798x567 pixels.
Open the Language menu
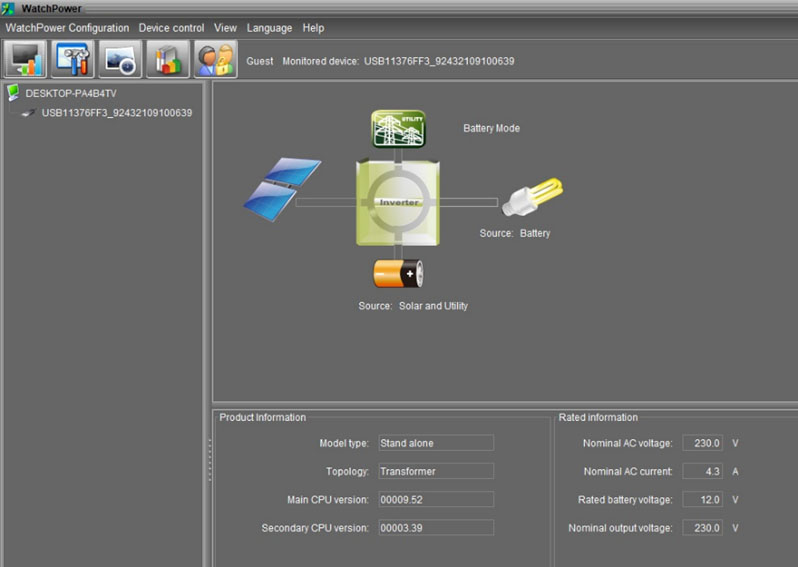(x=269, y=28)
